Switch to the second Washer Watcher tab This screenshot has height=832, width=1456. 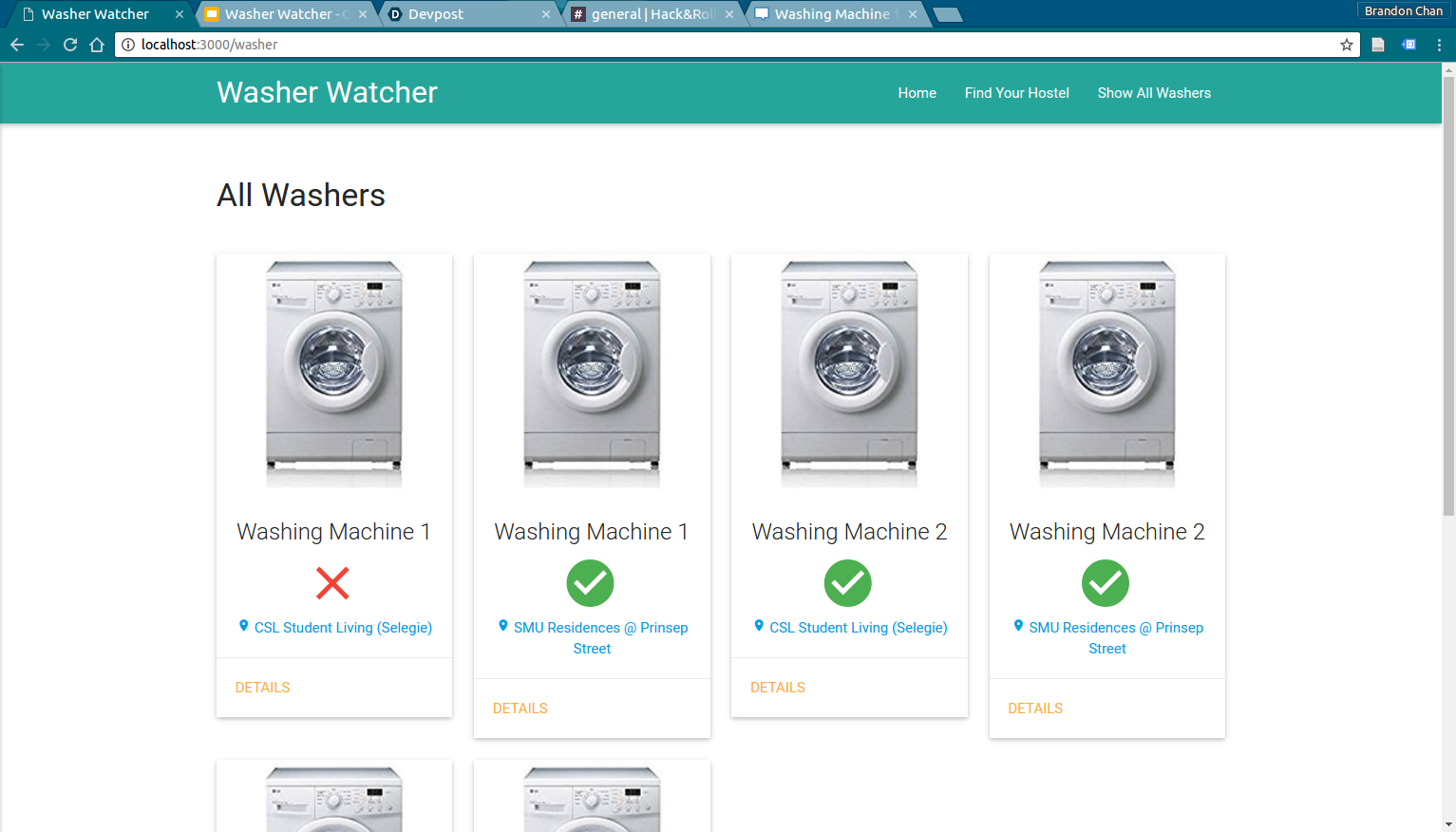[285, 14]
